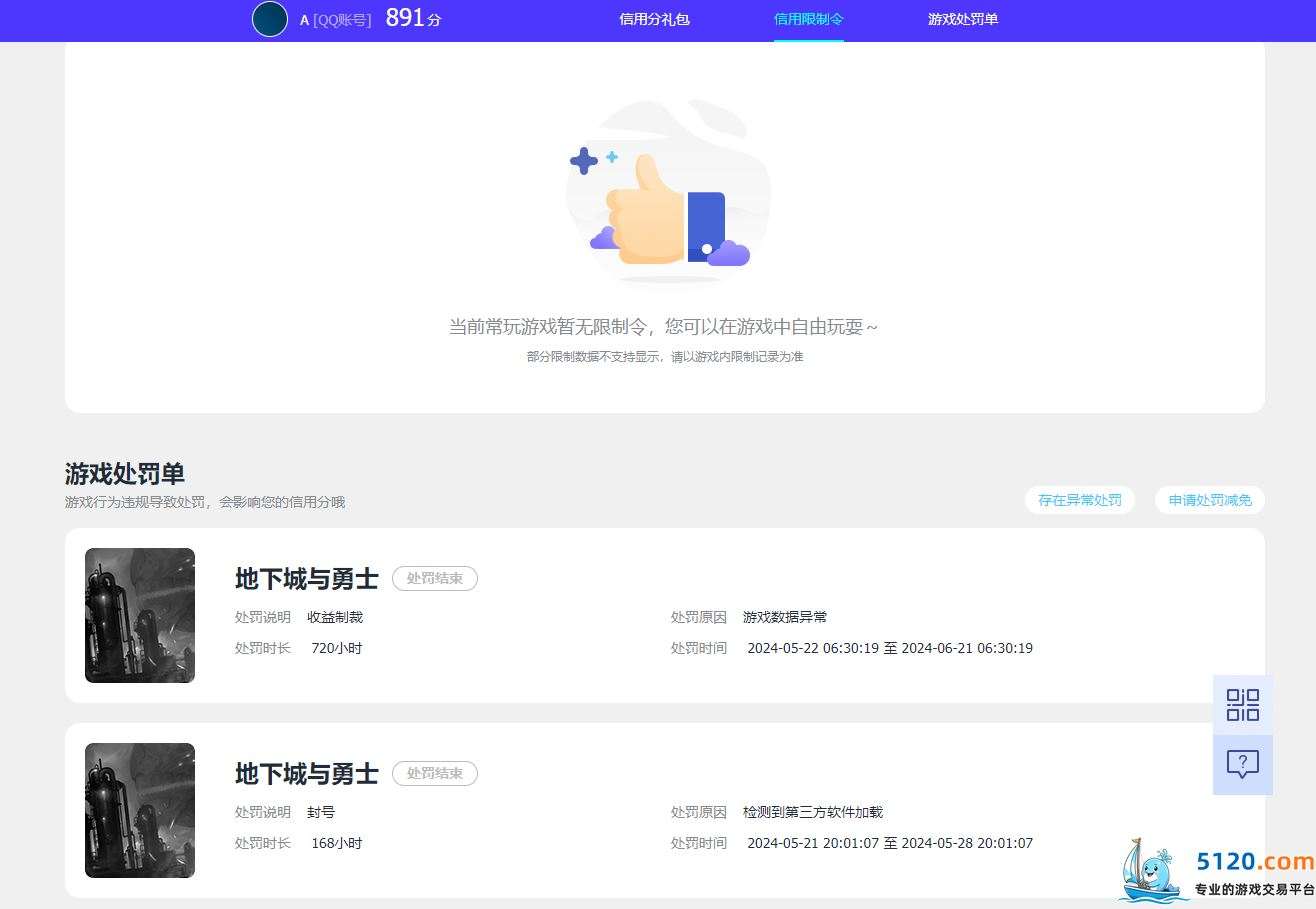The width and height of the screenshot is (1316, 909).
Task: Click the 检测到第三方软件加载 reason text
Action: [813, 812]
